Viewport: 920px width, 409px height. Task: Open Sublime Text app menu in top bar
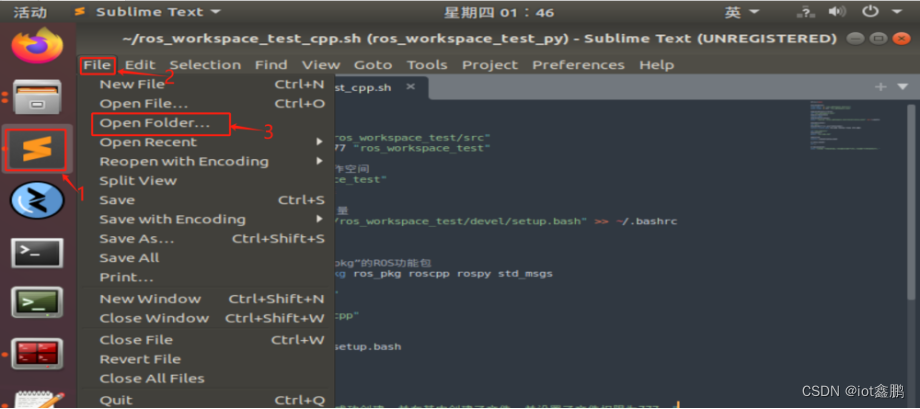[148, 12]
